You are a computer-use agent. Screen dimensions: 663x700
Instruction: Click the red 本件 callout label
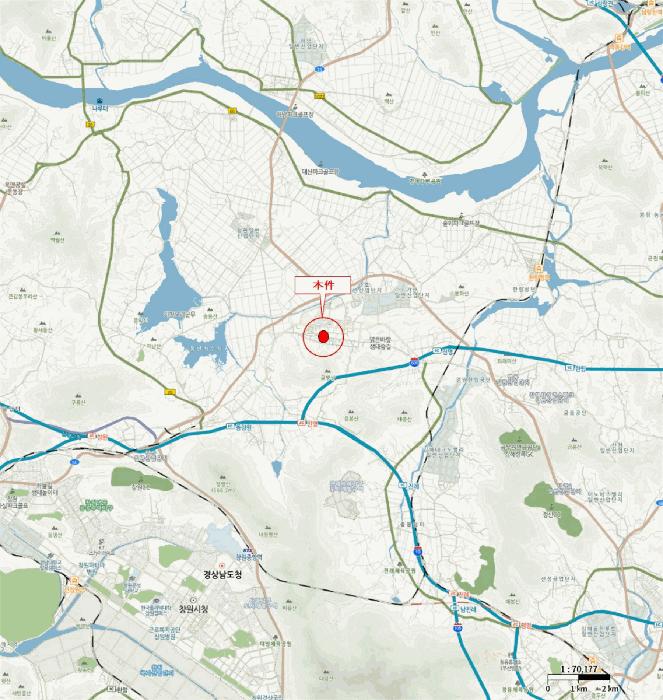(x=322, y=285)
